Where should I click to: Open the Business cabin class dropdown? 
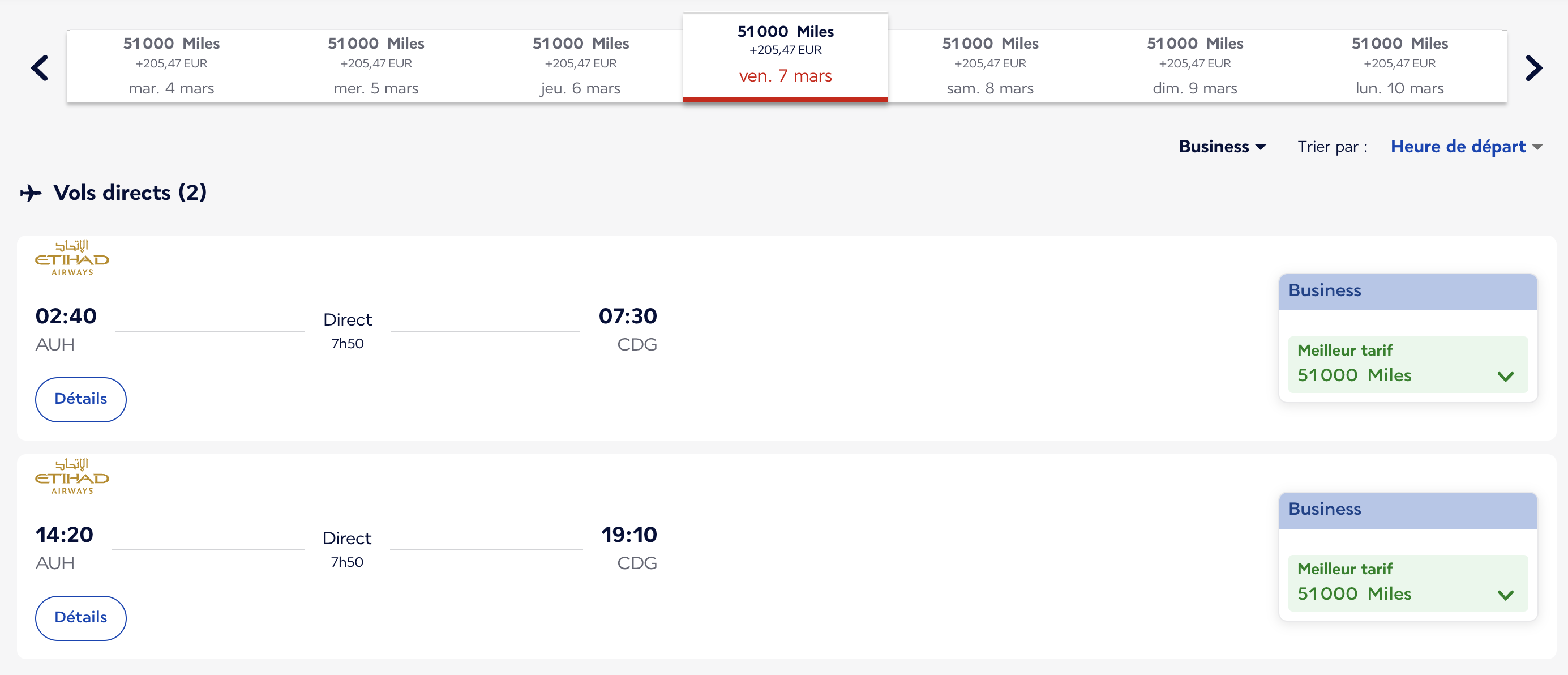click(1222, 147)
